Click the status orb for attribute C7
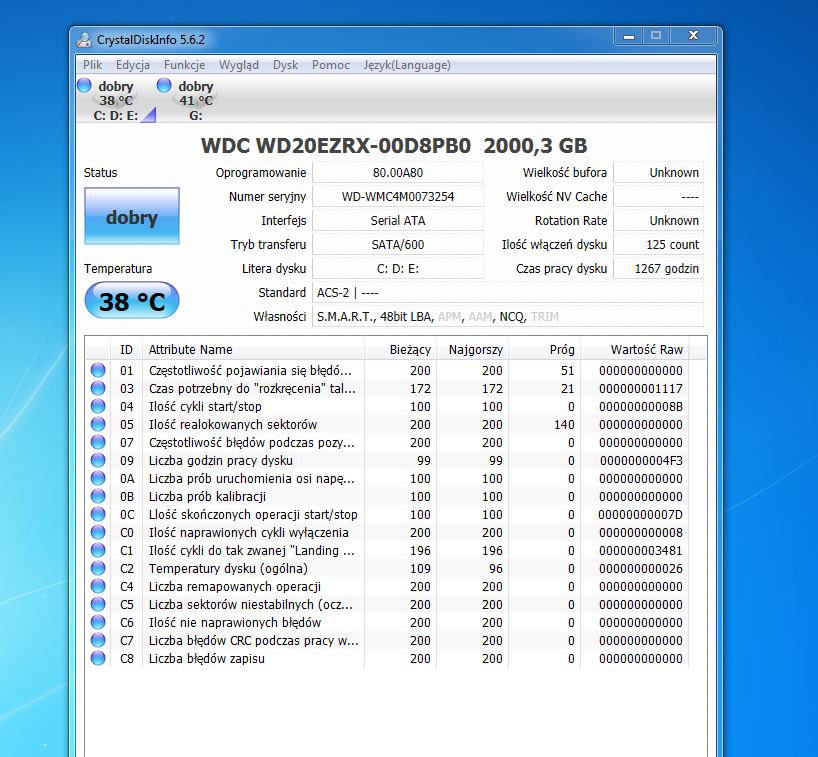The height and width of the screenshot is (757, 818). (x=98, y=640)
